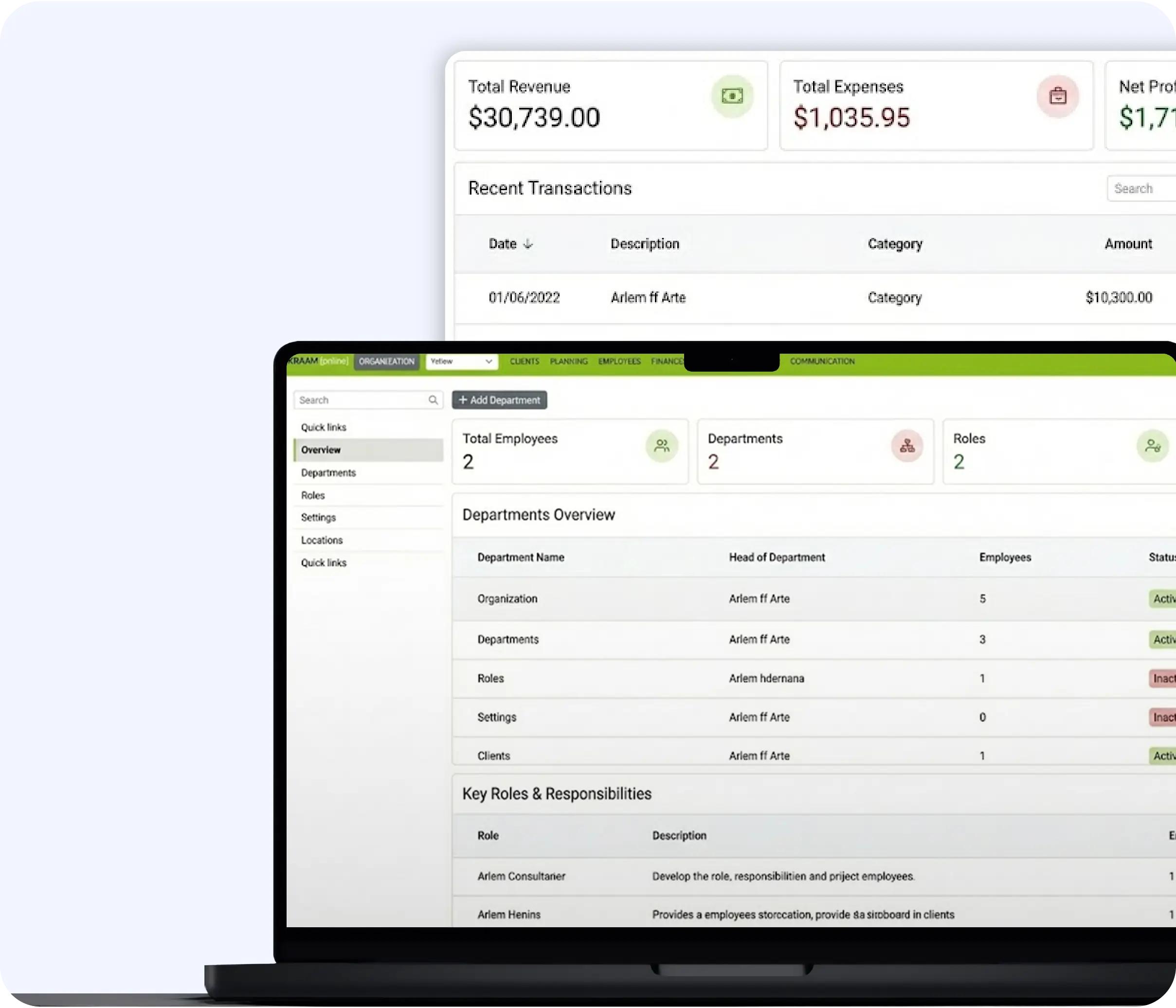Open the EMPLOYEES menu tab
1176x1008 pixels.
pyautogui.click(x=619, y=361)
